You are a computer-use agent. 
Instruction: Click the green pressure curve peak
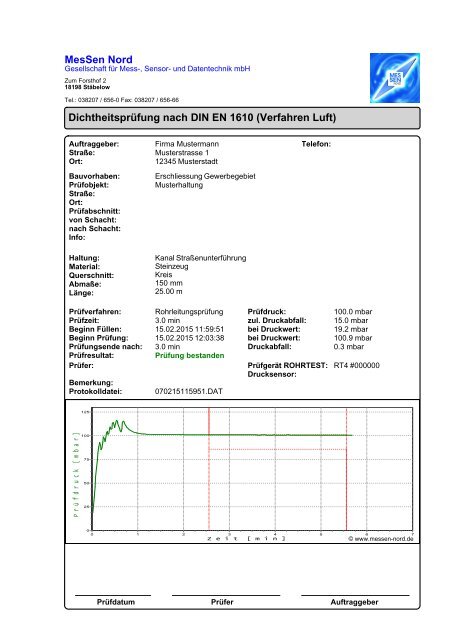(118, 422)
